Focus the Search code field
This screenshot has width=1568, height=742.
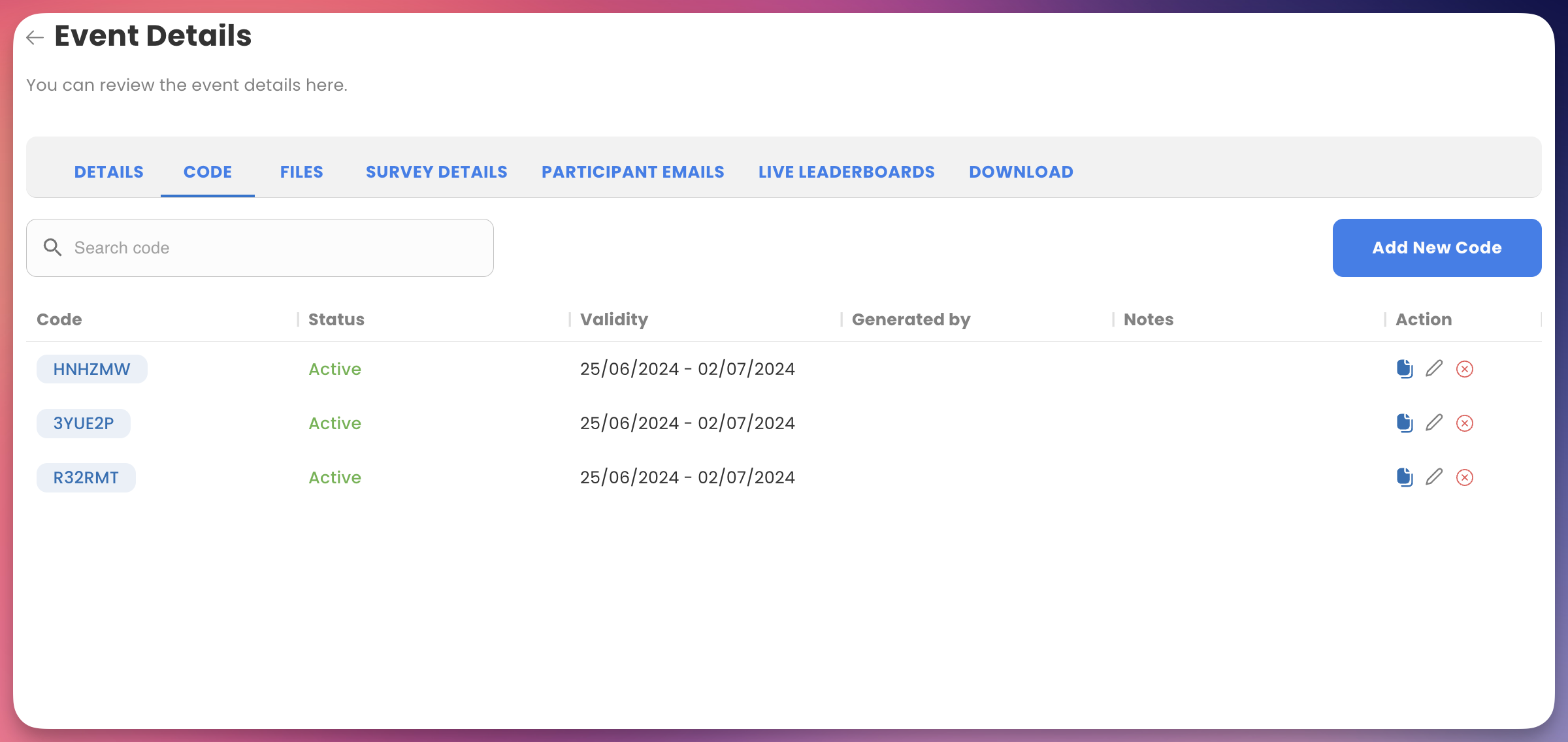[274, 248]
